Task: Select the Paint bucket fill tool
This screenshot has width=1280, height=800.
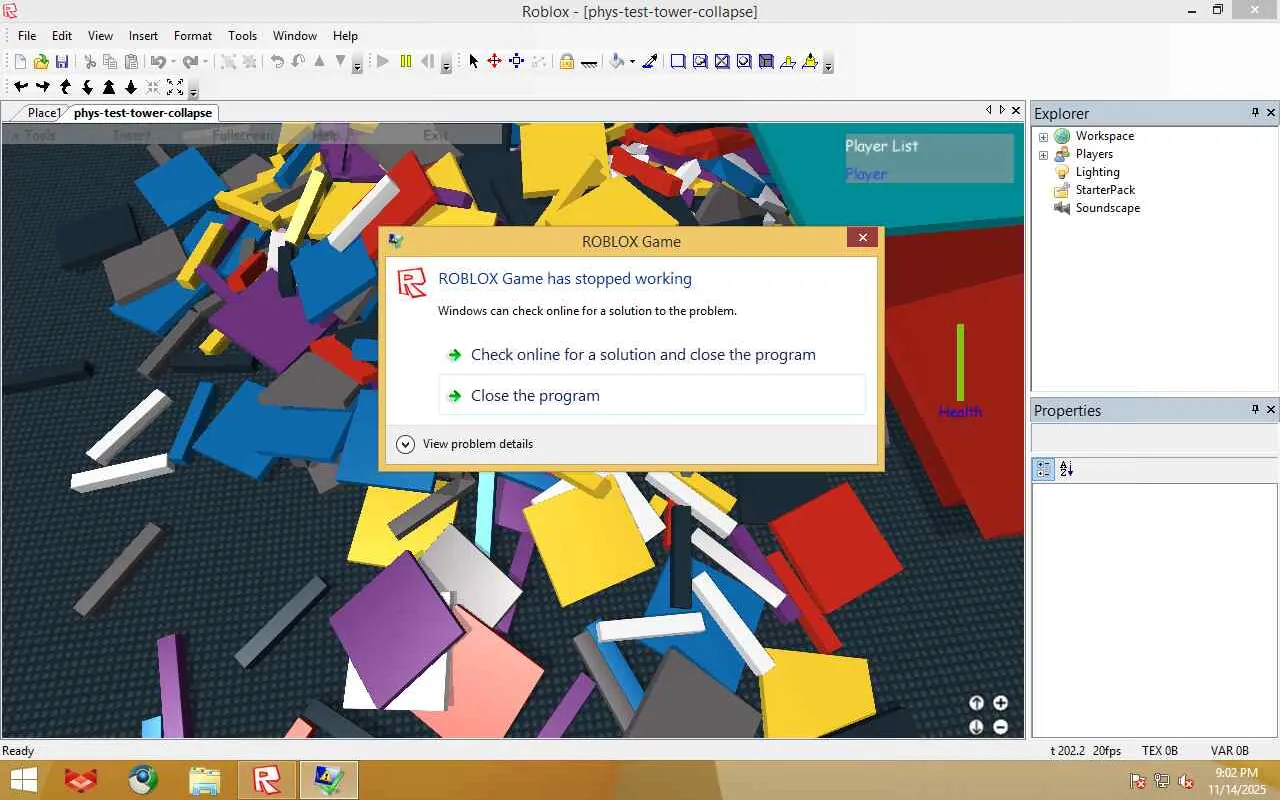Action: point(617,61)
